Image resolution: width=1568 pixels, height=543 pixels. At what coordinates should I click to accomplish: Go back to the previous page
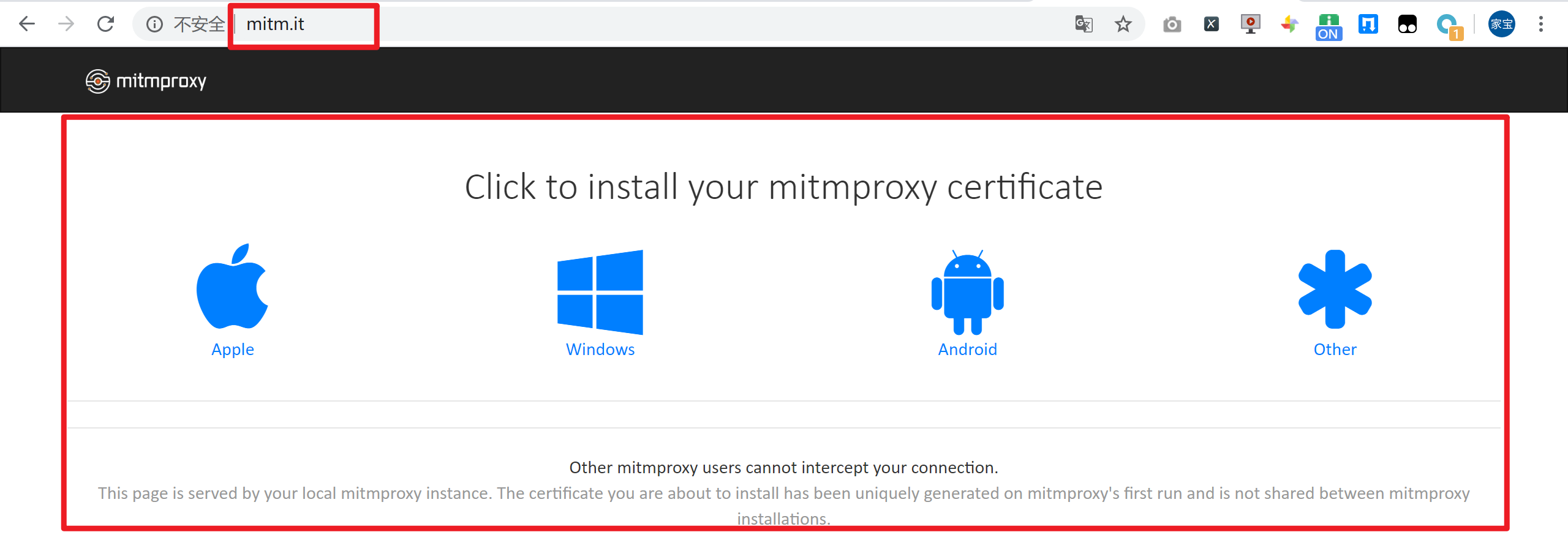[27, 24]
